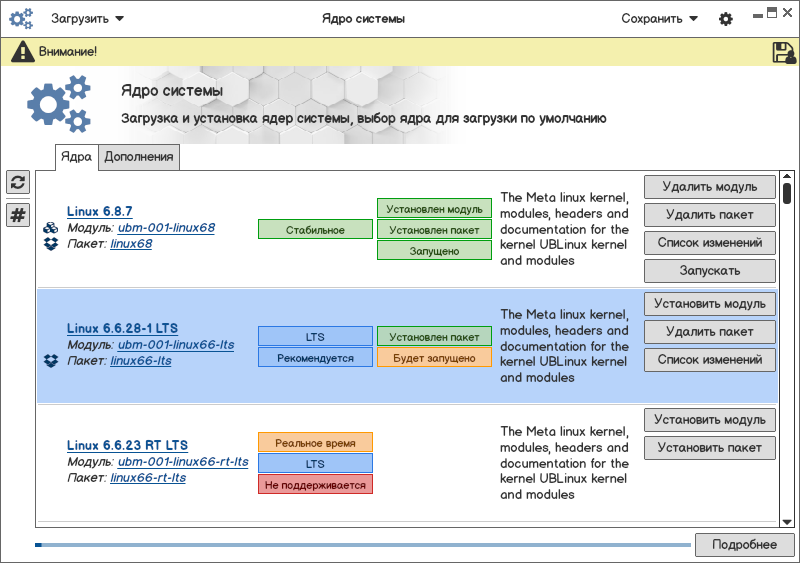This screenshot has height=563, width=800.
Task: Click the Подробнее button
Action: click(x=744, y=545)
